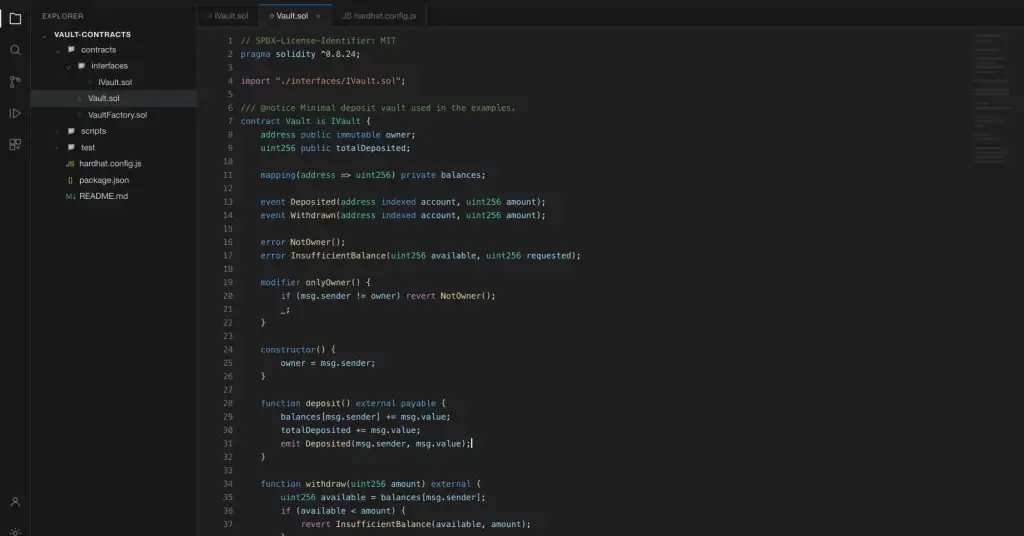Click the 'pragma' keyword on line 2
This screenshot has width=1024, height=536.
pos(255,54)
